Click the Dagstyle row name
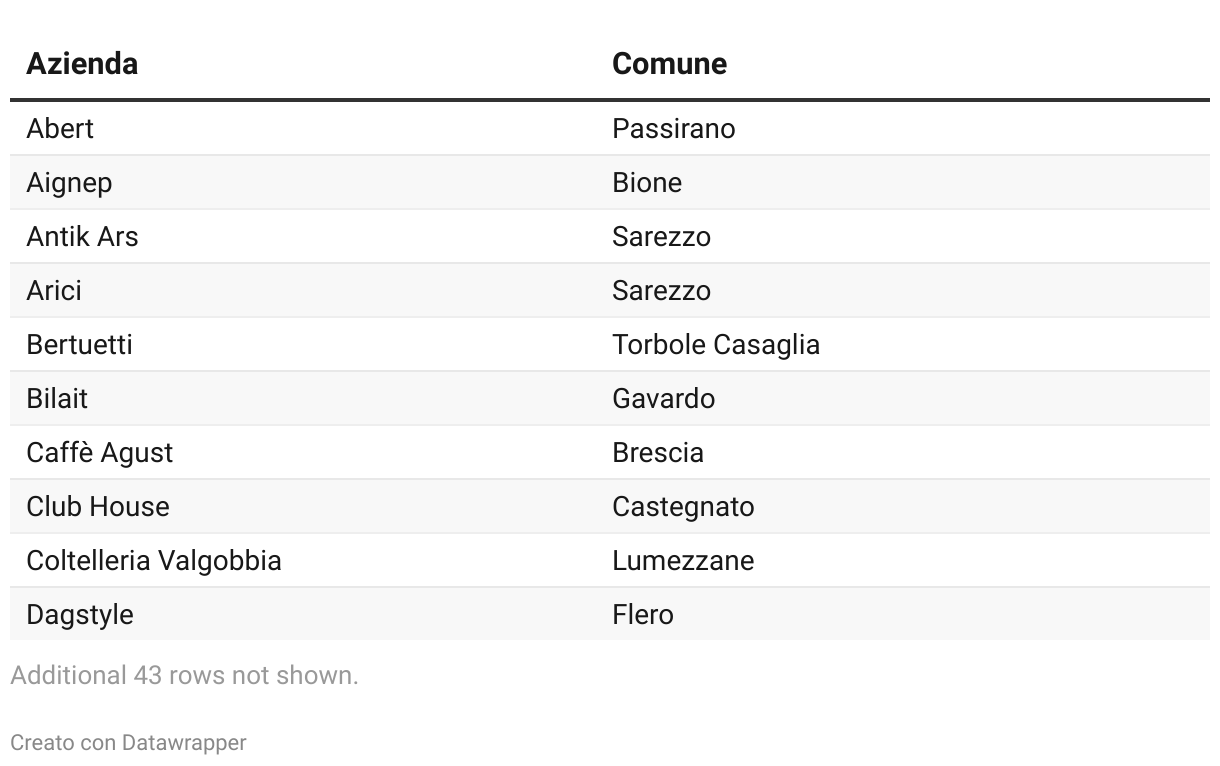The height and width of the screenshot is (766, 1220). (80, 615)
